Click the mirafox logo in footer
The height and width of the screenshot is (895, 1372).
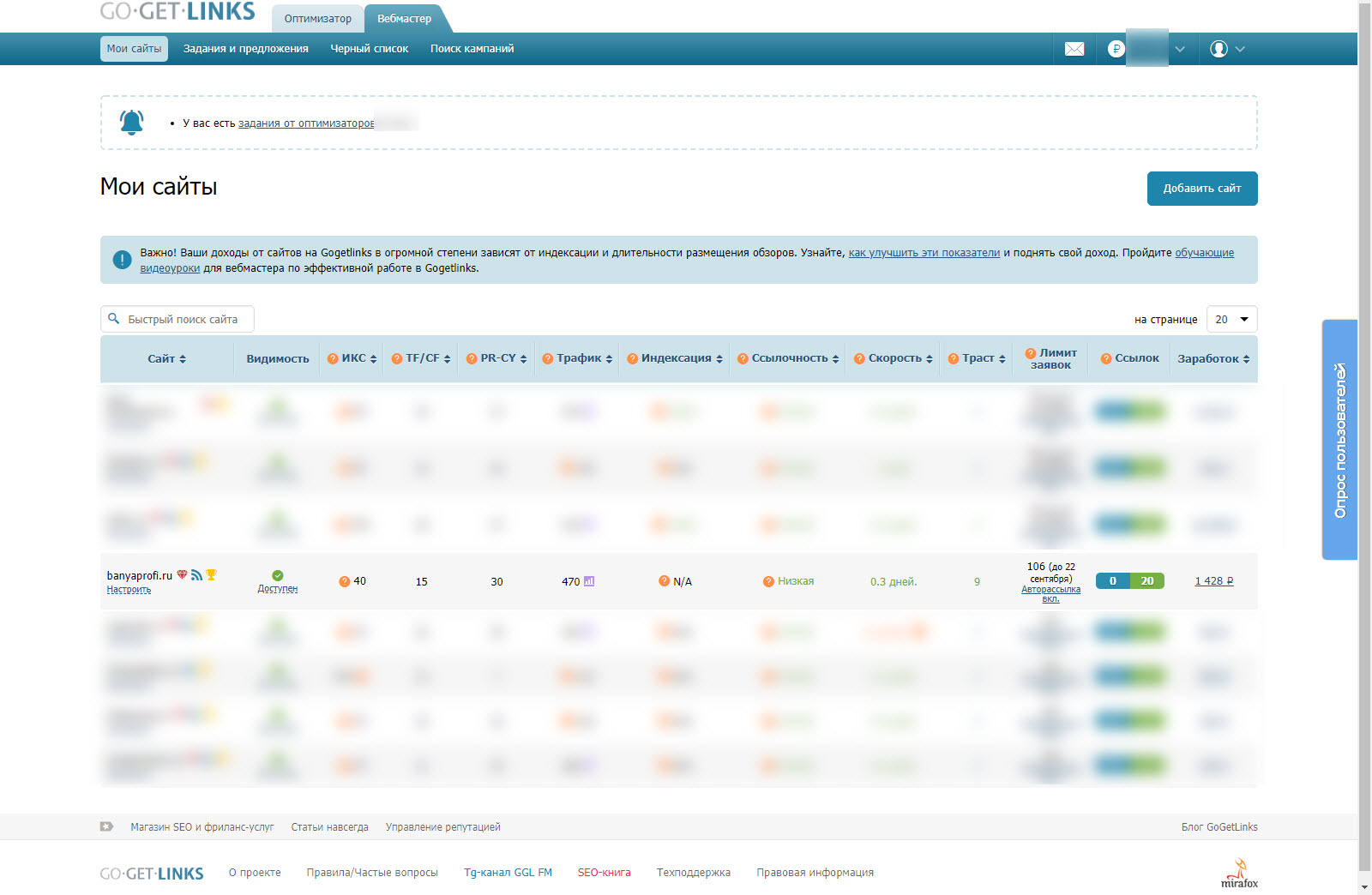click(1239, 873)
